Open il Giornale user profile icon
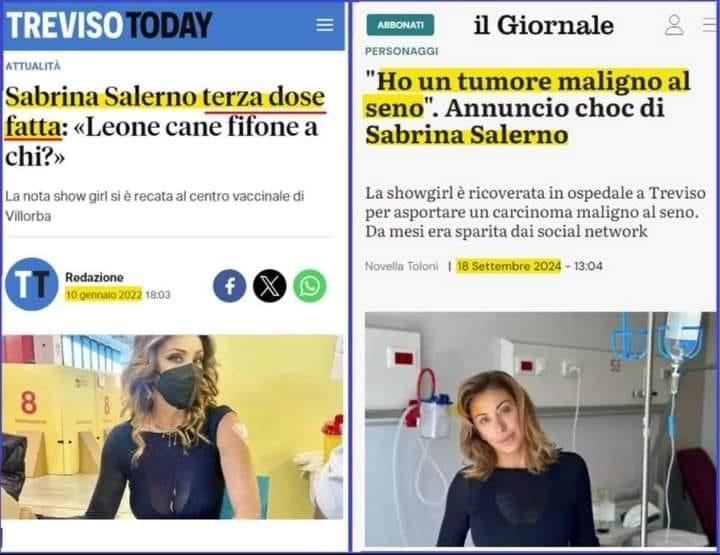720x555 pixels. [674, 25]
